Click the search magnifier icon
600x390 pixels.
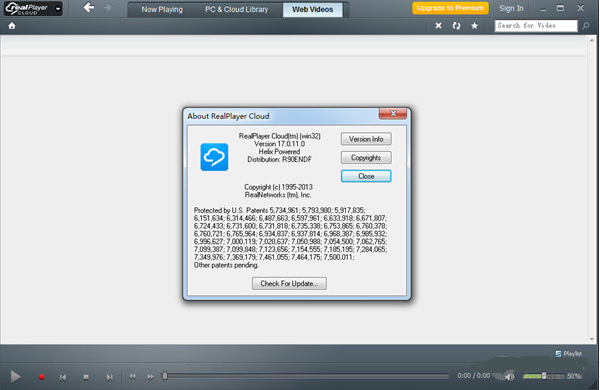(586, 26)
